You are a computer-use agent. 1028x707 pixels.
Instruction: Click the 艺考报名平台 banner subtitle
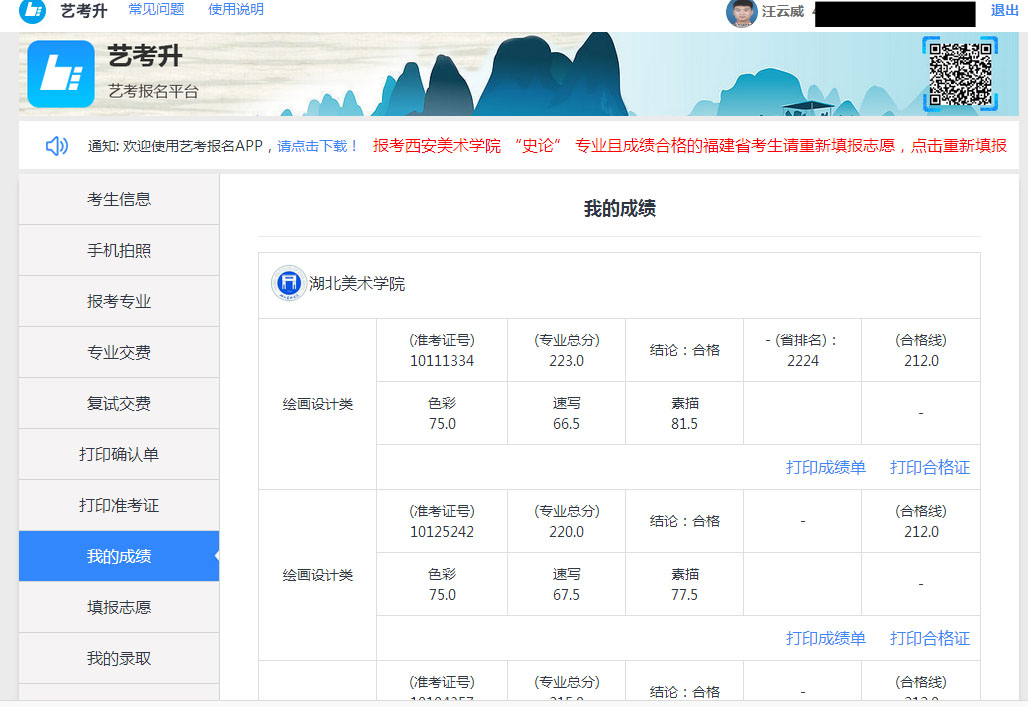pyautogui.click(x=153, y=91)
